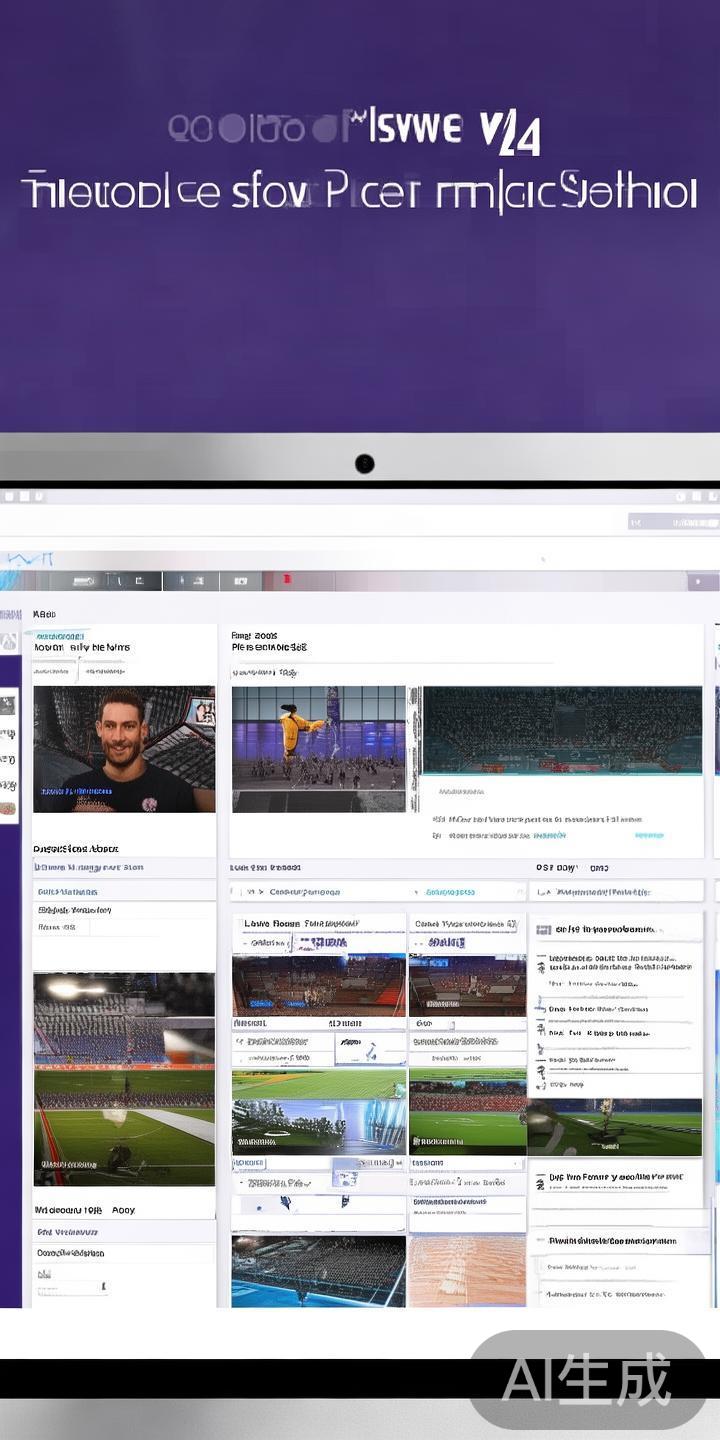The height and width of the screenshot is (1440, 720).
Task: Click the top icon in the left sidebar strip
Action: 8,705
